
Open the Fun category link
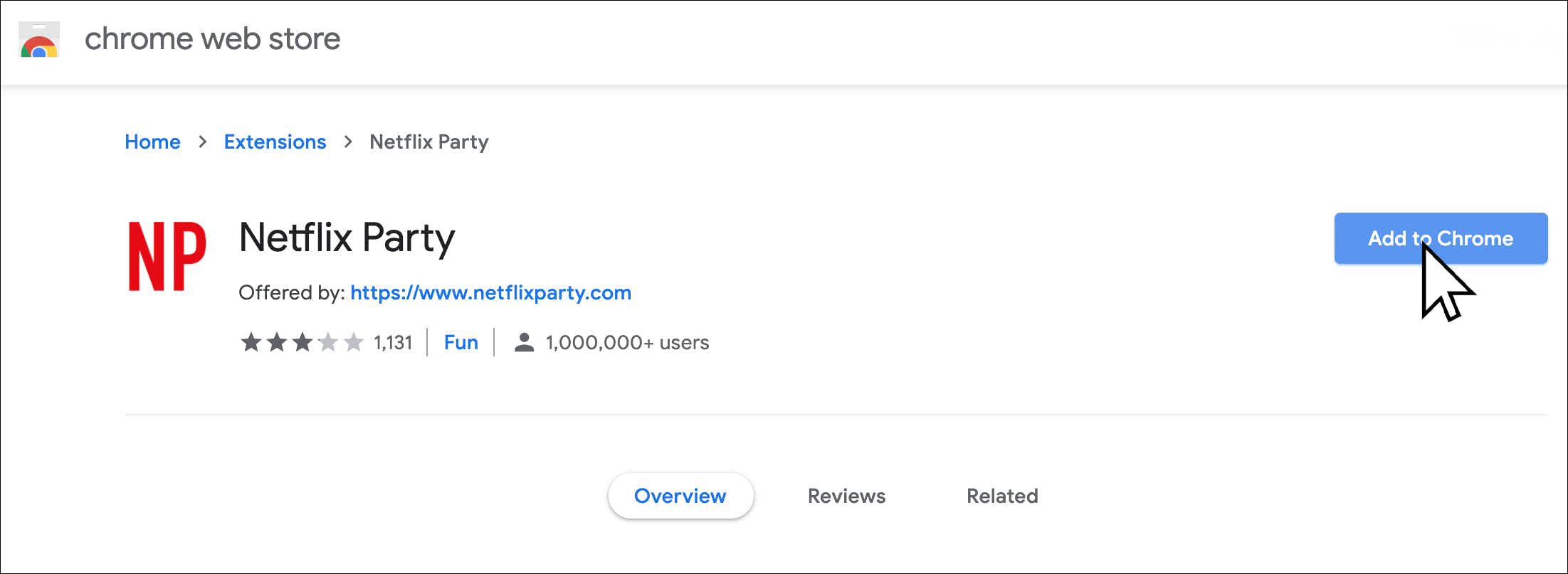[461, 342]
